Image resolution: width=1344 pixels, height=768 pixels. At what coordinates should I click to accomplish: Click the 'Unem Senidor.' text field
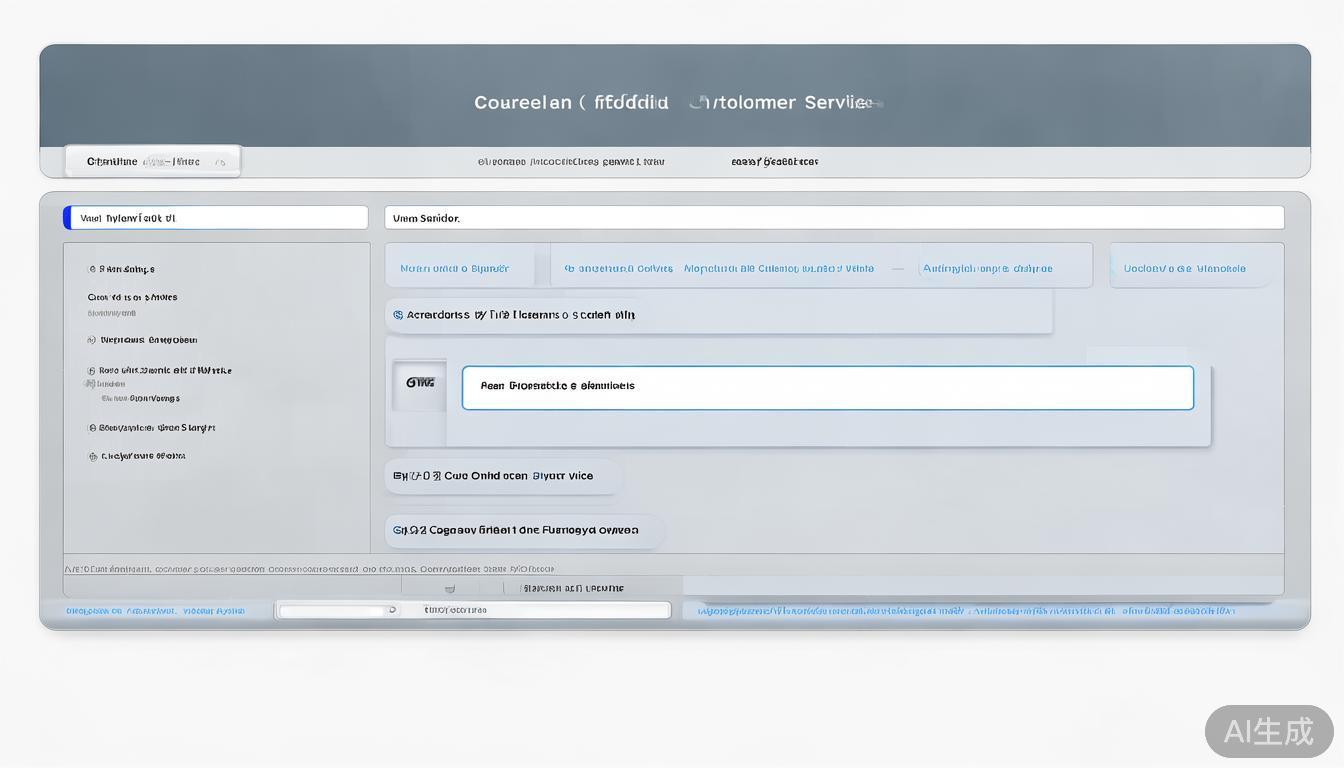click(833, 218)
